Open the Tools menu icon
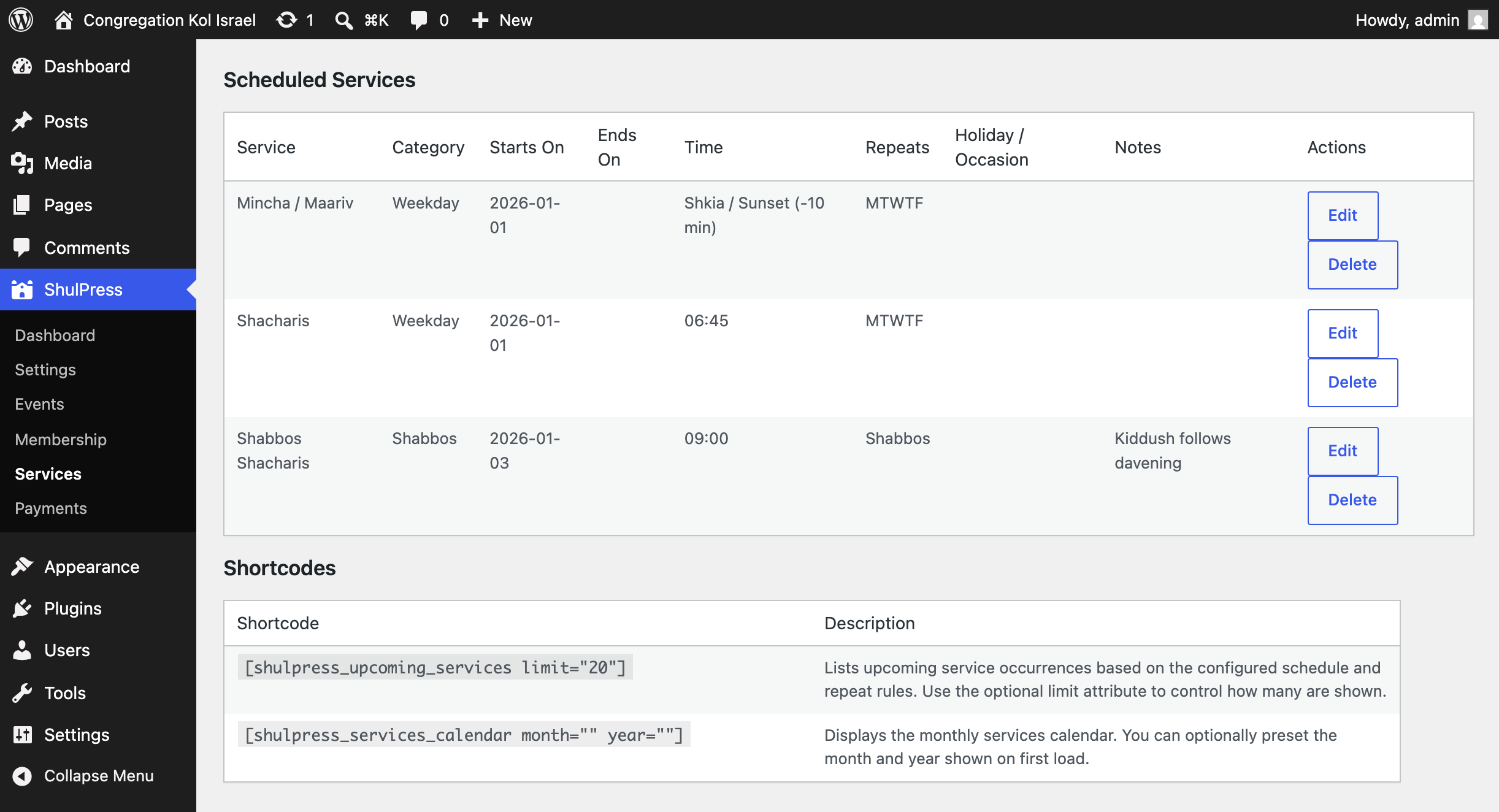Image resolution: width=1499 pixels, height=812 pixels. pyautogui.click(x=22, y=693)
